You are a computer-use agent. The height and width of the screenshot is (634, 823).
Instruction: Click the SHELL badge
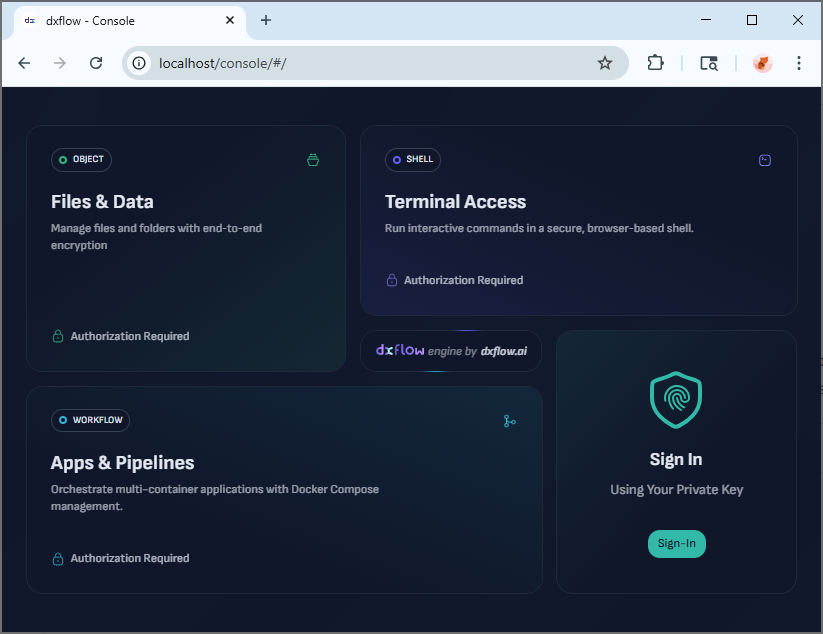click(413, 160)
